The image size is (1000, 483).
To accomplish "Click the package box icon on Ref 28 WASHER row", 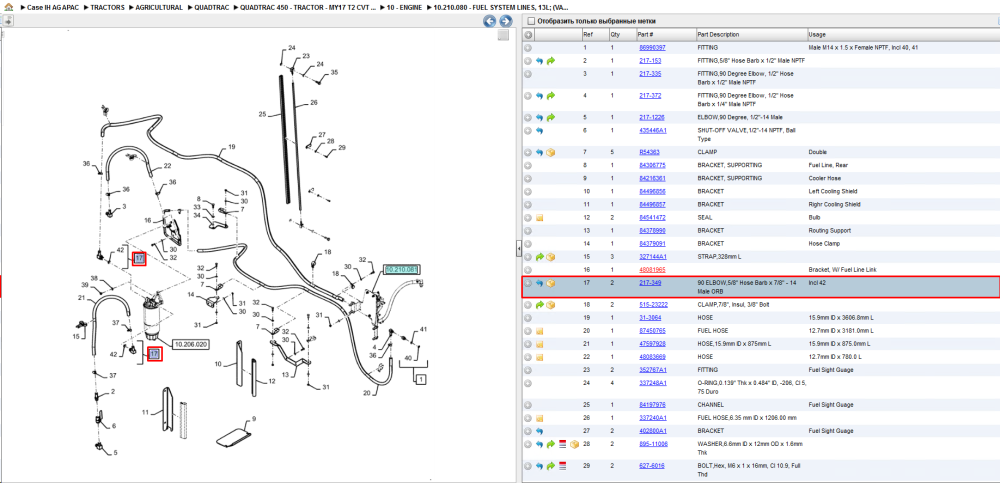I will pyautogui.click(x=574, y=443).
